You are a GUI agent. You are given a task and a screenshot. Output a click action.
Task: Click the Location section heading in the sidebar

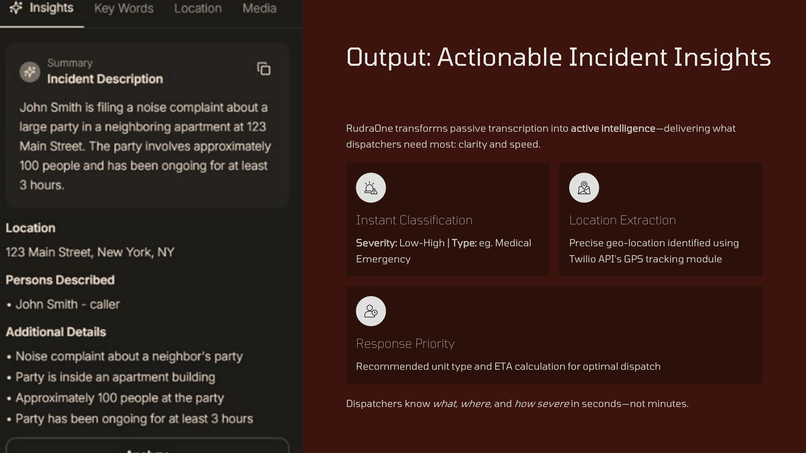(x=30, y=228)
